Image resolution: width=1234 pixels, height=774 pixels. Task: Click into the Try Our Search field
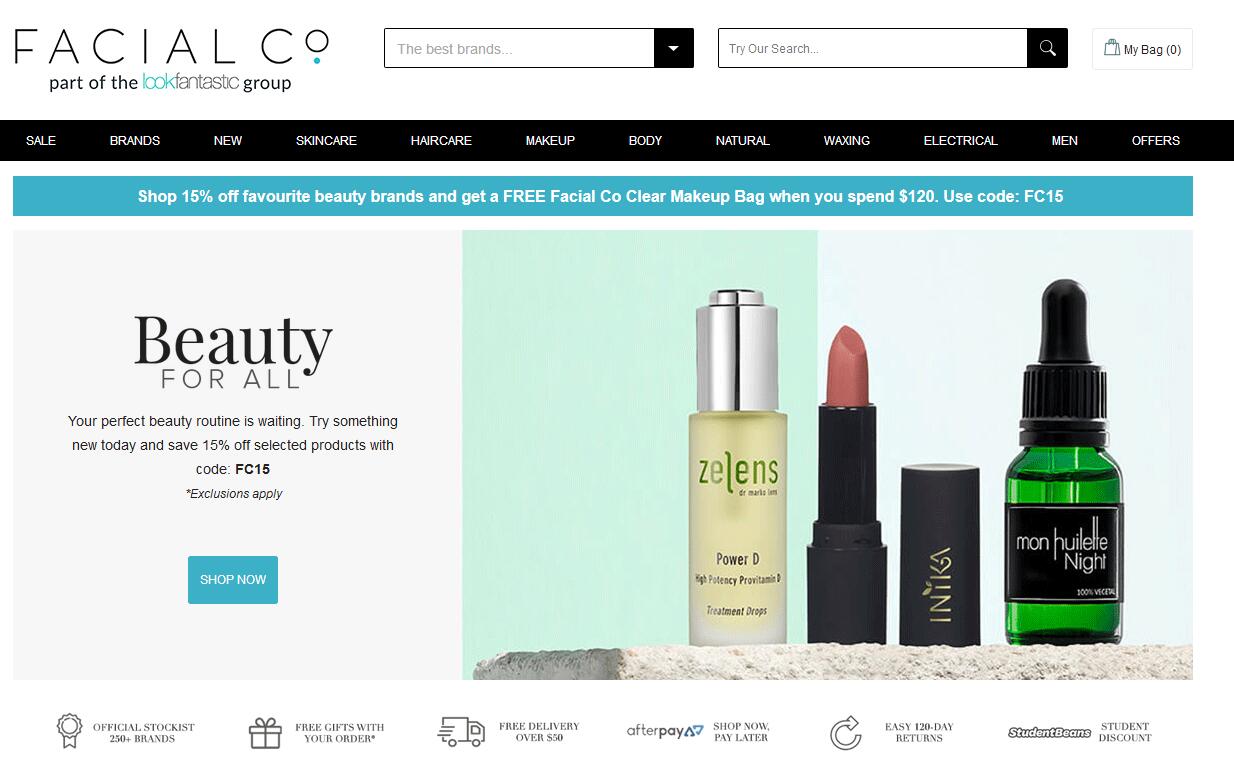pos(873,48)
